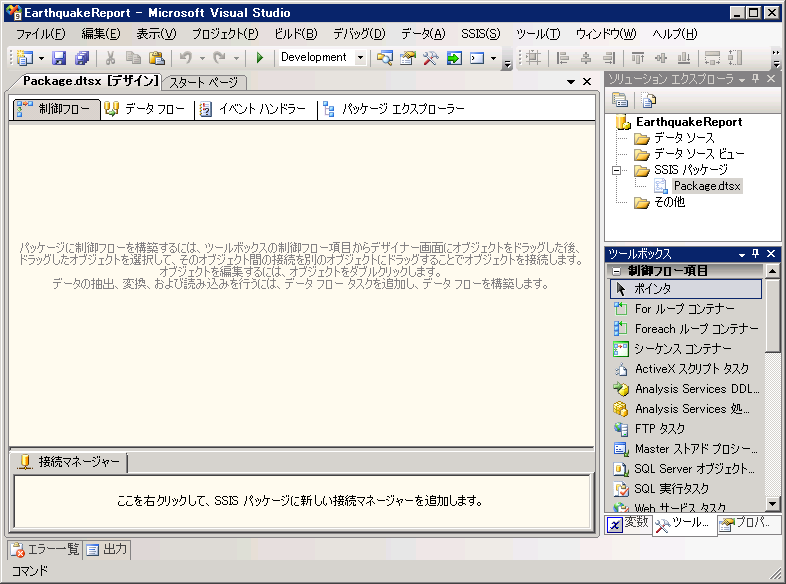Switch to the パッケージ エクスプローラー tab
Screen dimensions: 786x584
395,109
